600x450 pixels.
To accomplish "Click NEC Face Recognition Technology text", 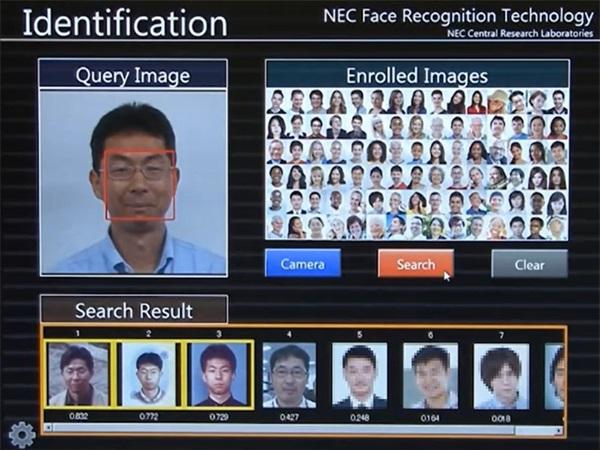I will [458, 16].
